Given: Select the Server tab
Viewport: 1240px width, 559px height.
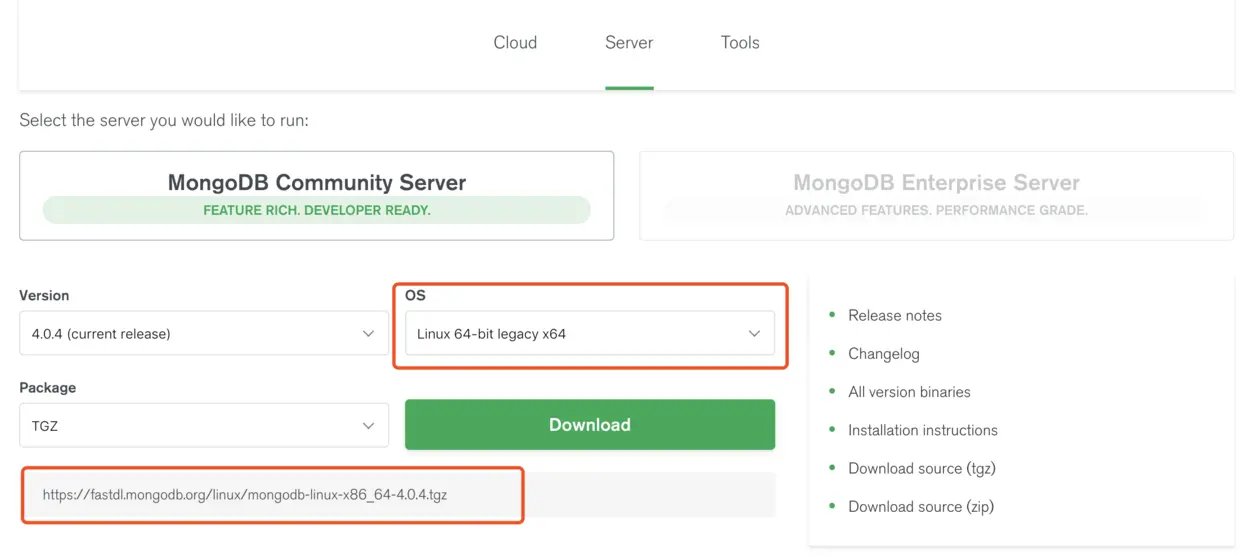Looking at the screenshot, I should pyautogui.click(x=629, y=42).
